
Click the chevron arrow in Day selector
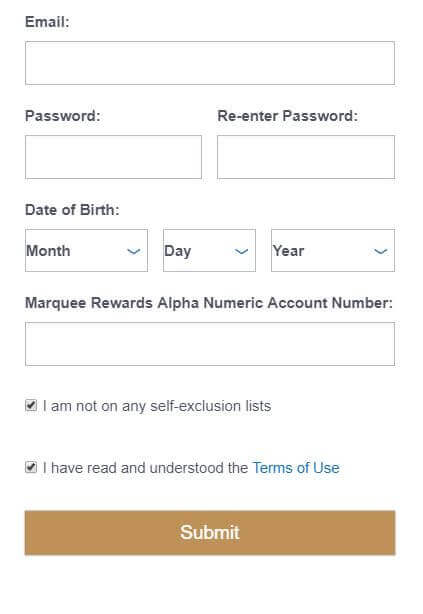(241, 251)
